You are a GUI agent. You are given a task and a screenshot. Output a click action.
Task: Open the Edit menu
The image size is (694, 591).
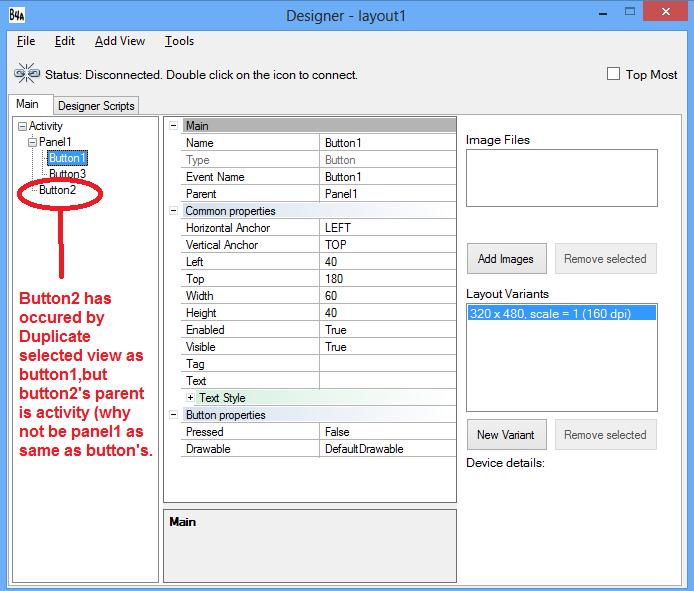tap(65, 41)
